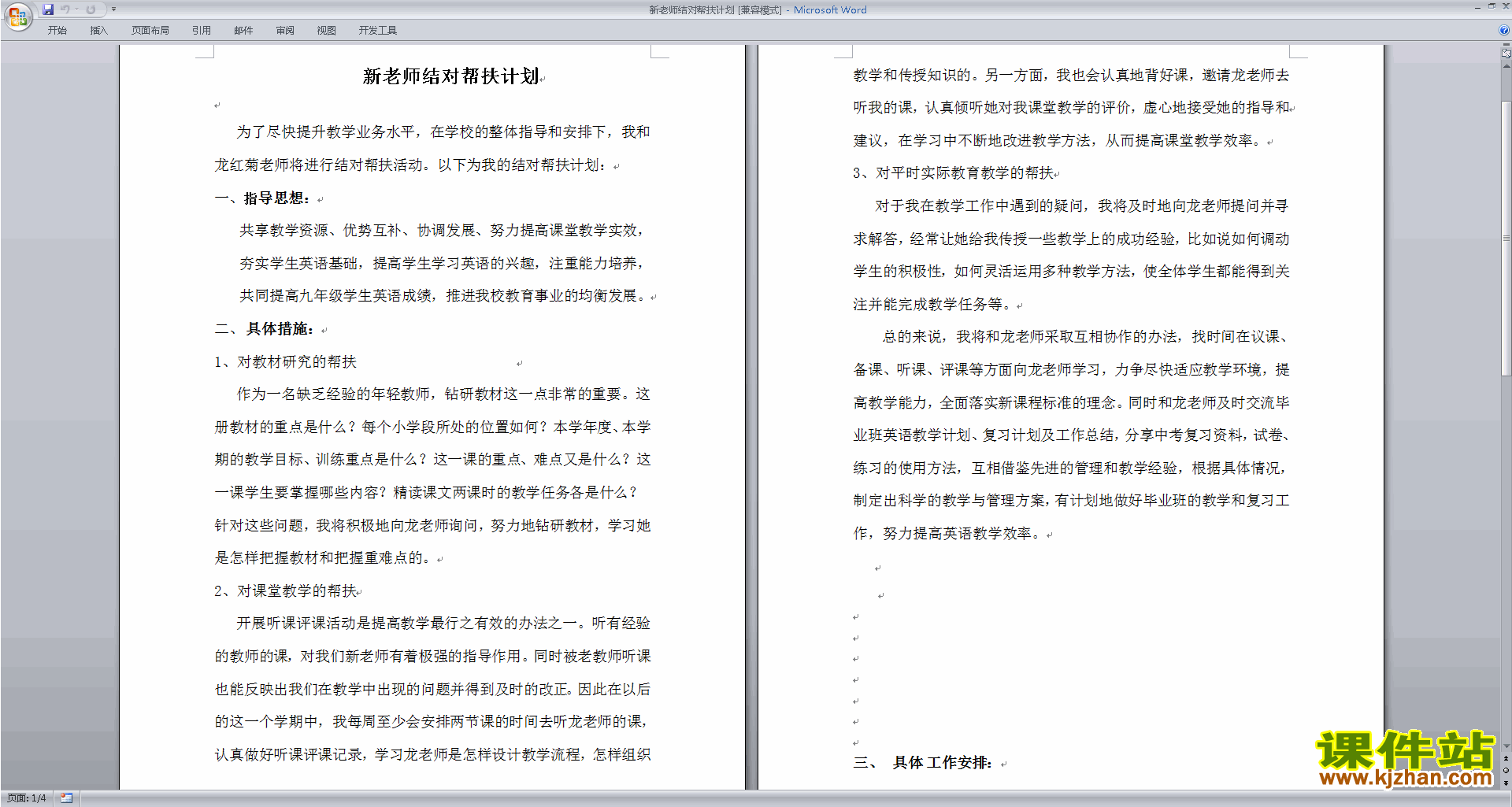Go to previous page with double-up arrow
The image size is (1512, 807).
pyautogui.click(x=1506, y=758)
